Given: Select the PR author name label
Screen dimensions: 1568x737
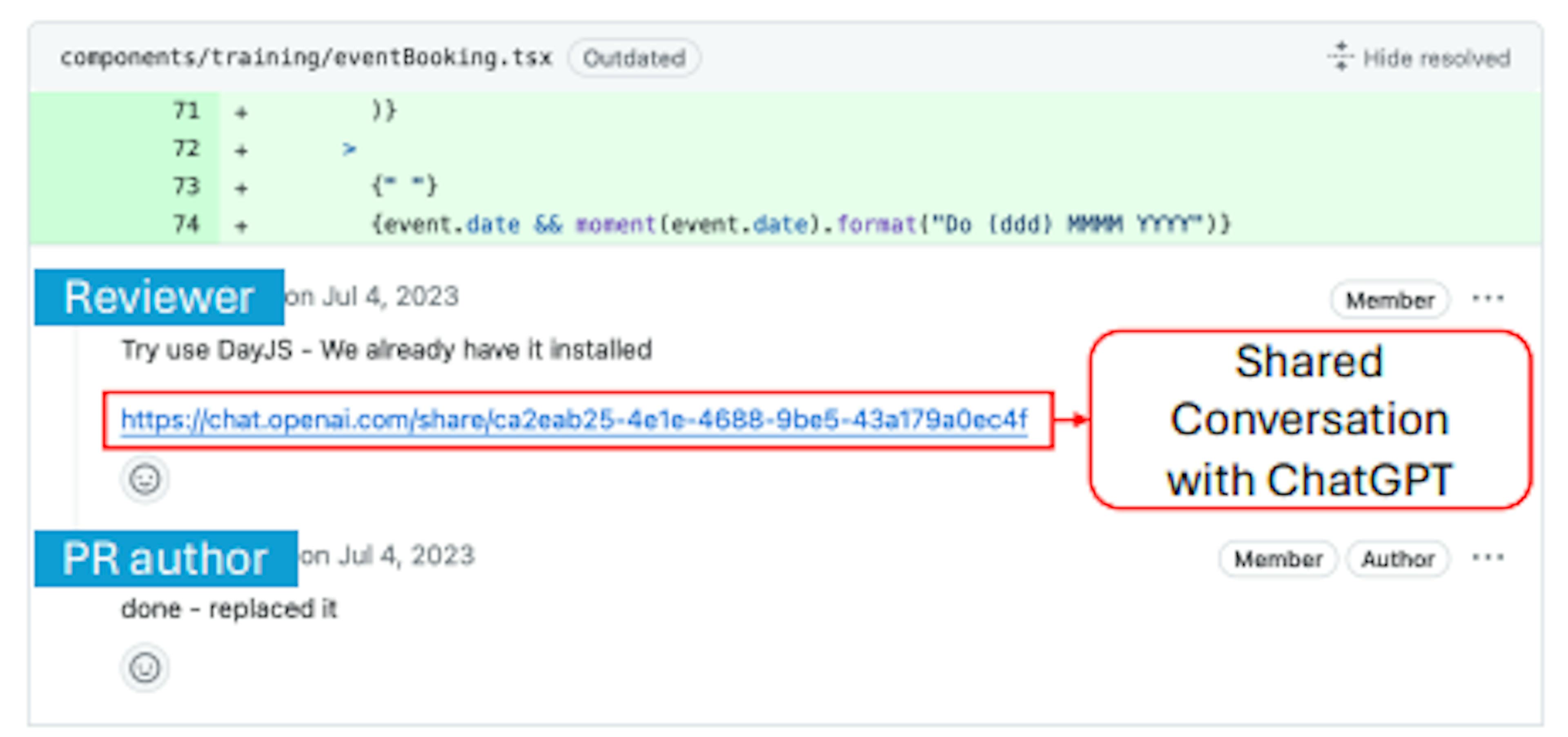Looking at the screenshot, I should point(165,558).
